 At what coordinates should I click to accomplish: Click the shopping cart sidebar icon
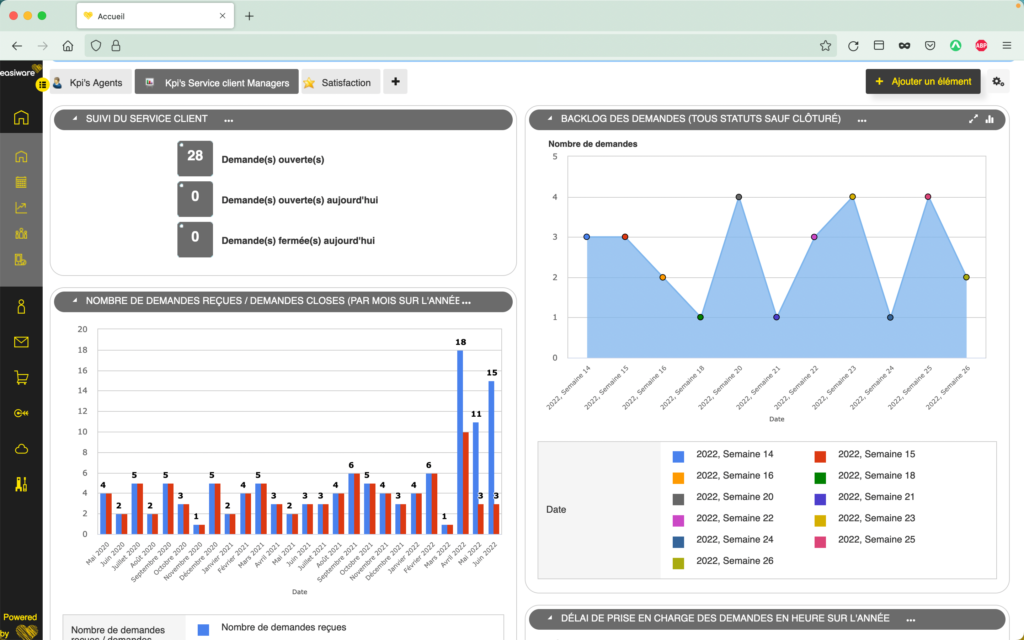pos(21,377)
